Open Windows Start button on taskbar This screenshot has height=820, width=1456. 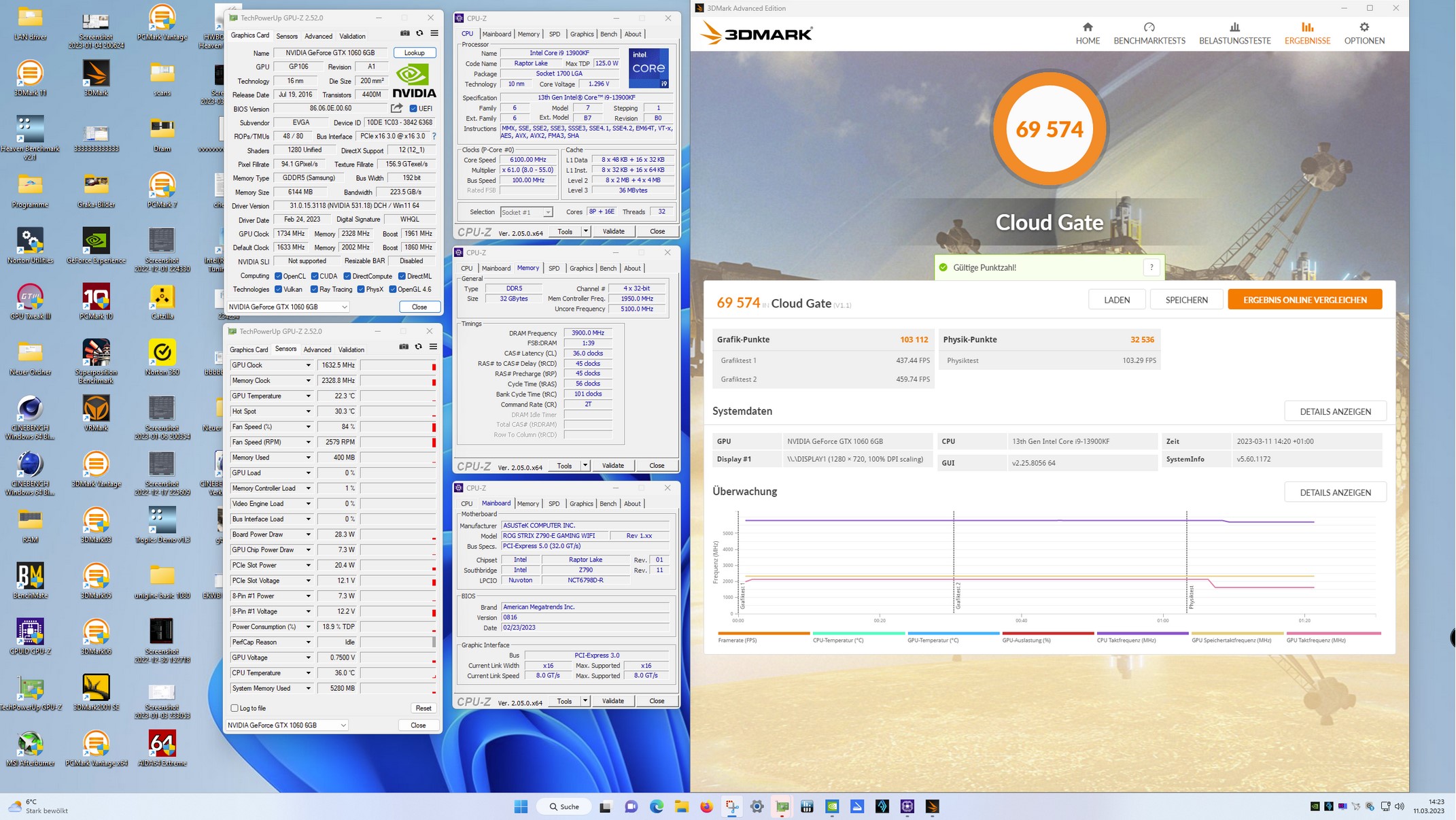pos(521,806)
